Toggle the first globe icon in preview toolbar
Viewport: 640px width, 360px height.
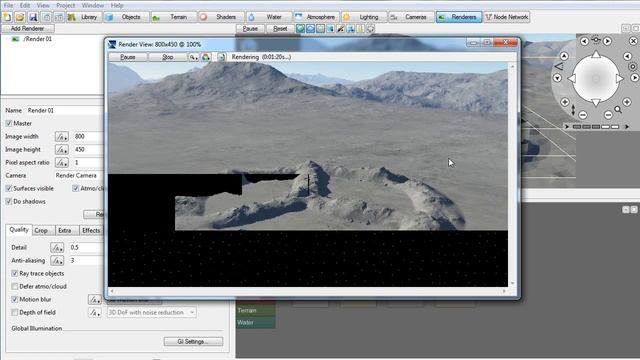pyautogui.click(x=300, y=29)
